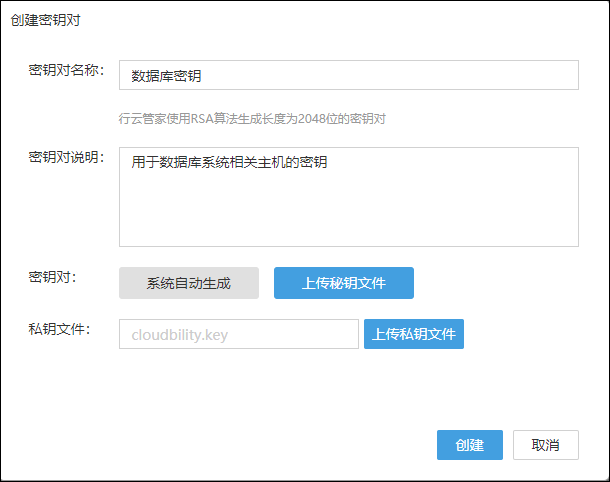Click the 密钥对说明 label
610x482 pixels.
click(67, 158)
